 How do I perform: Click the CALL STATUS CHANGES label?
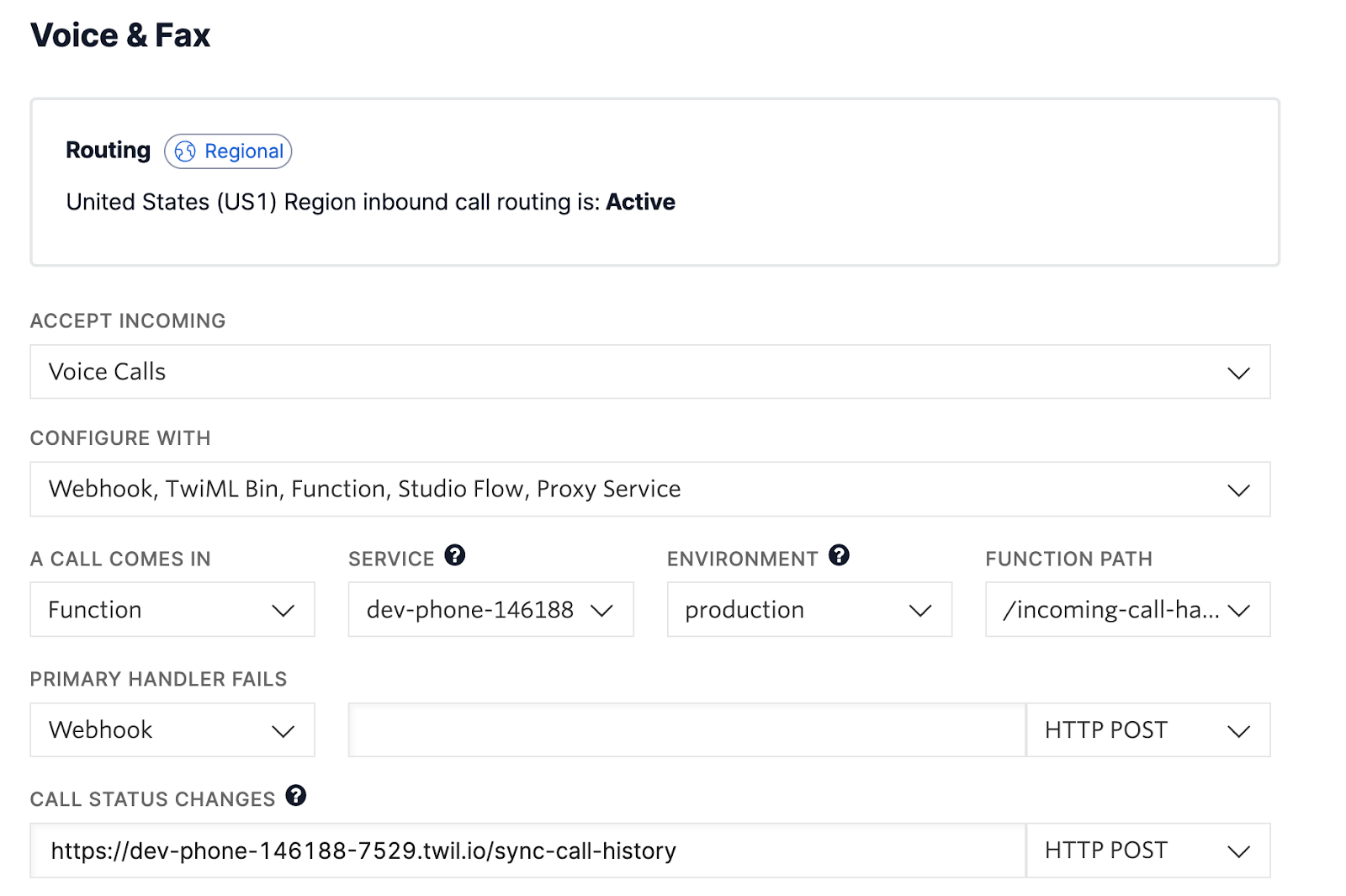[x=152, y=799]
